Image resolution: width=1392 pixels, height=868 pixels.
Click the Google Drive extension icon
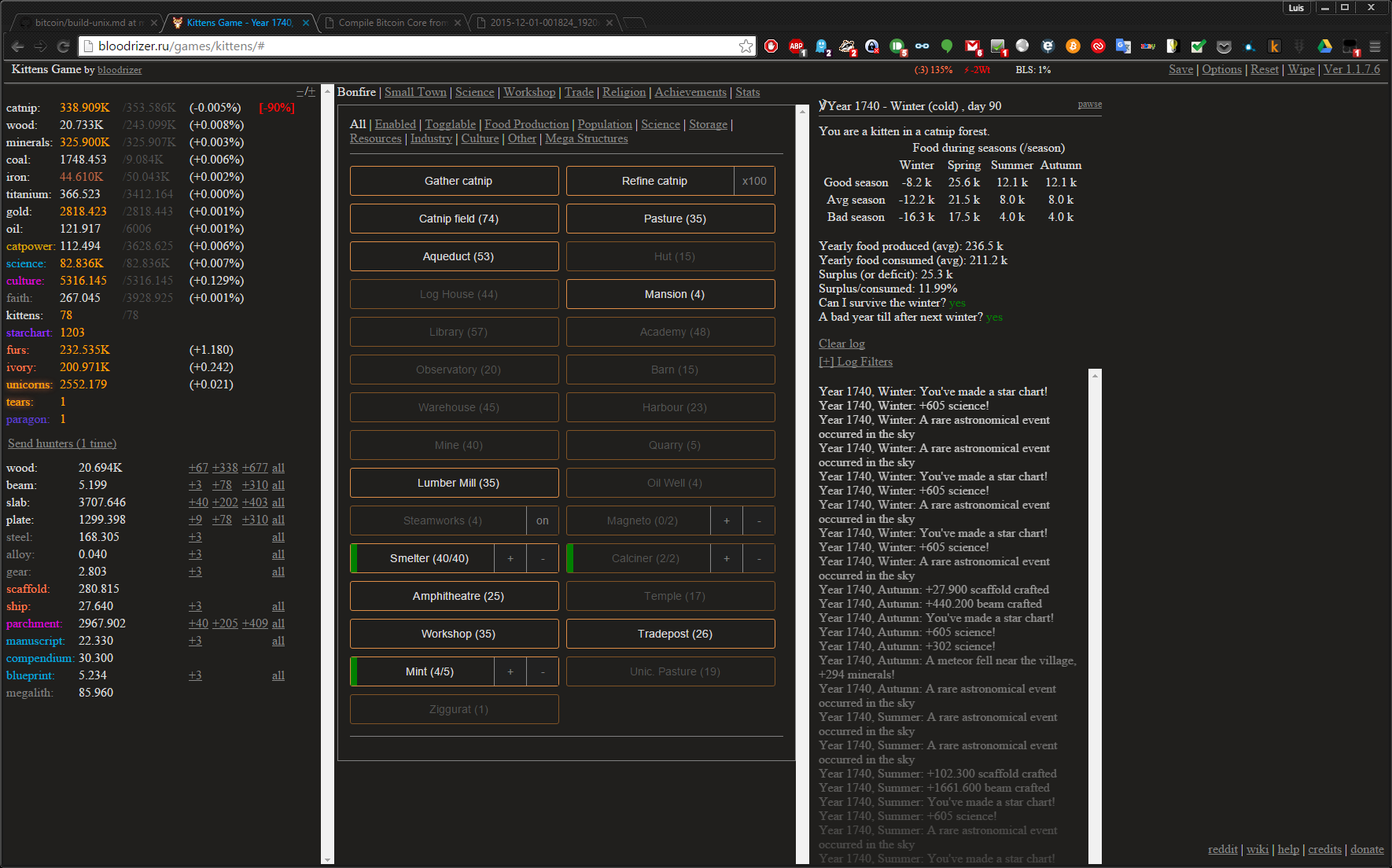(1325, 46)
